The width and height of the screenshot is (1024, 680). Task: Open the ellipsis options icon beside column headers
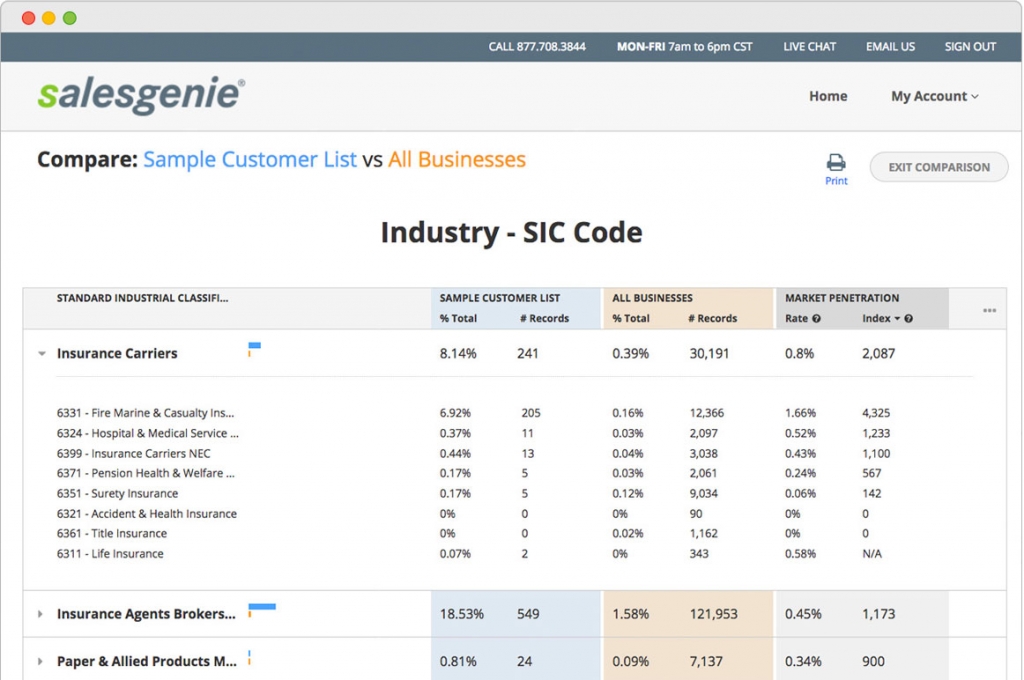tap(989, 310)
